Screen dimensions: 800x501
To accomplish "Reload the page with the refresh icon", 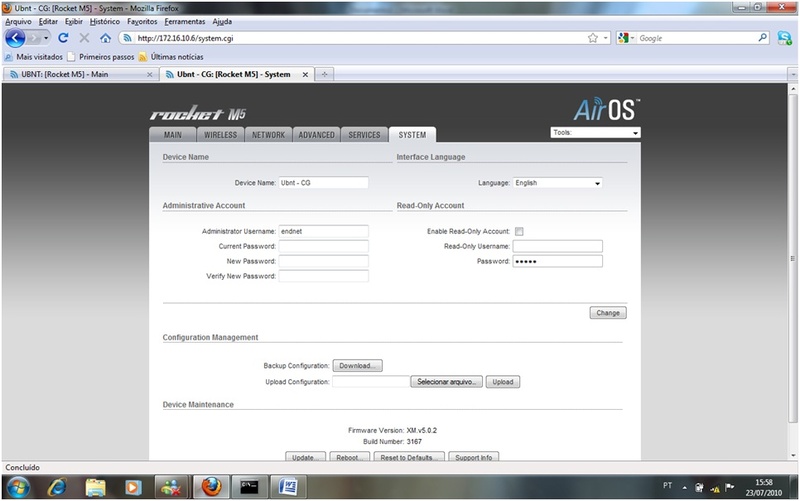I will (x=63, y=38).
